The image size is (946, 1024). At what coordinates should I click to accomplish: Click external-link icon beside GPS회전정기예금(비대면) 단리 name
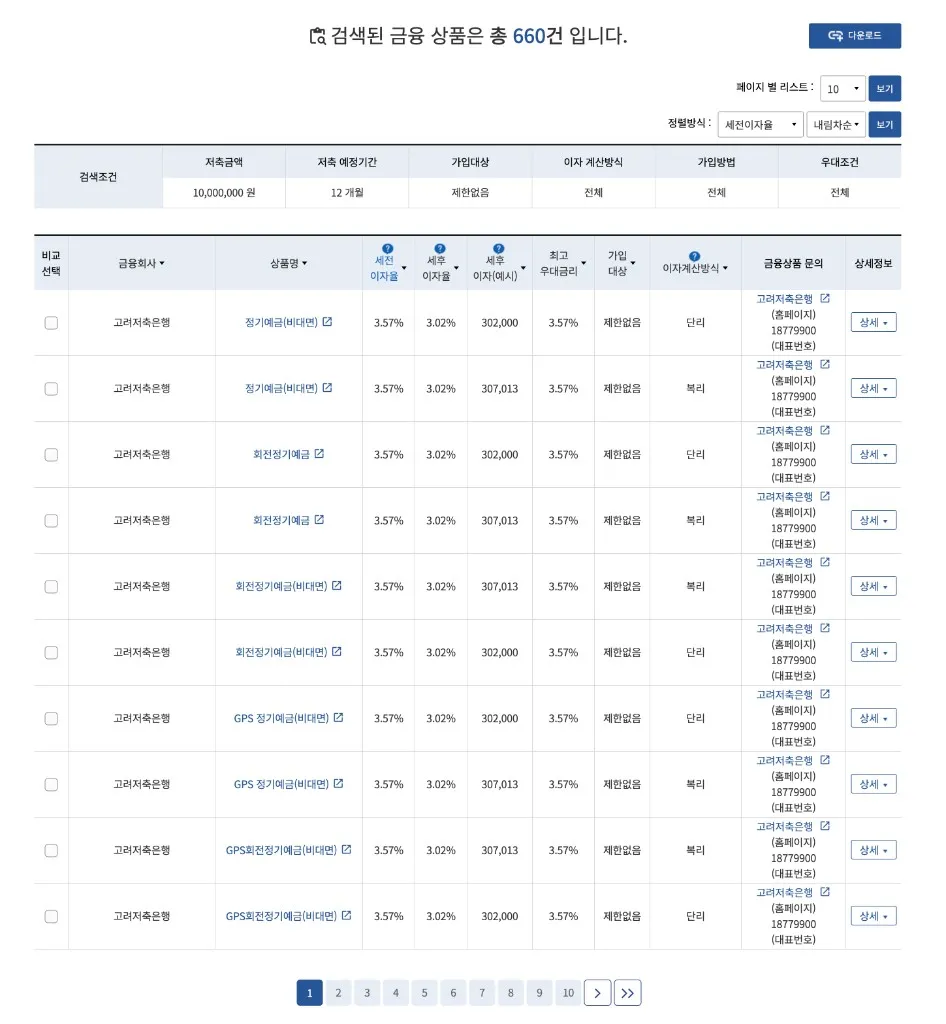[x=347, y=916]
